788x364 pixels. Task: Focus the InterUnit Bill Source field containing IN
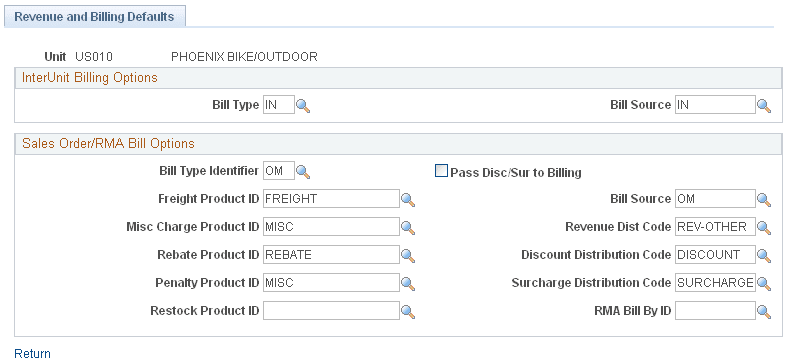[x=715, y=105]
